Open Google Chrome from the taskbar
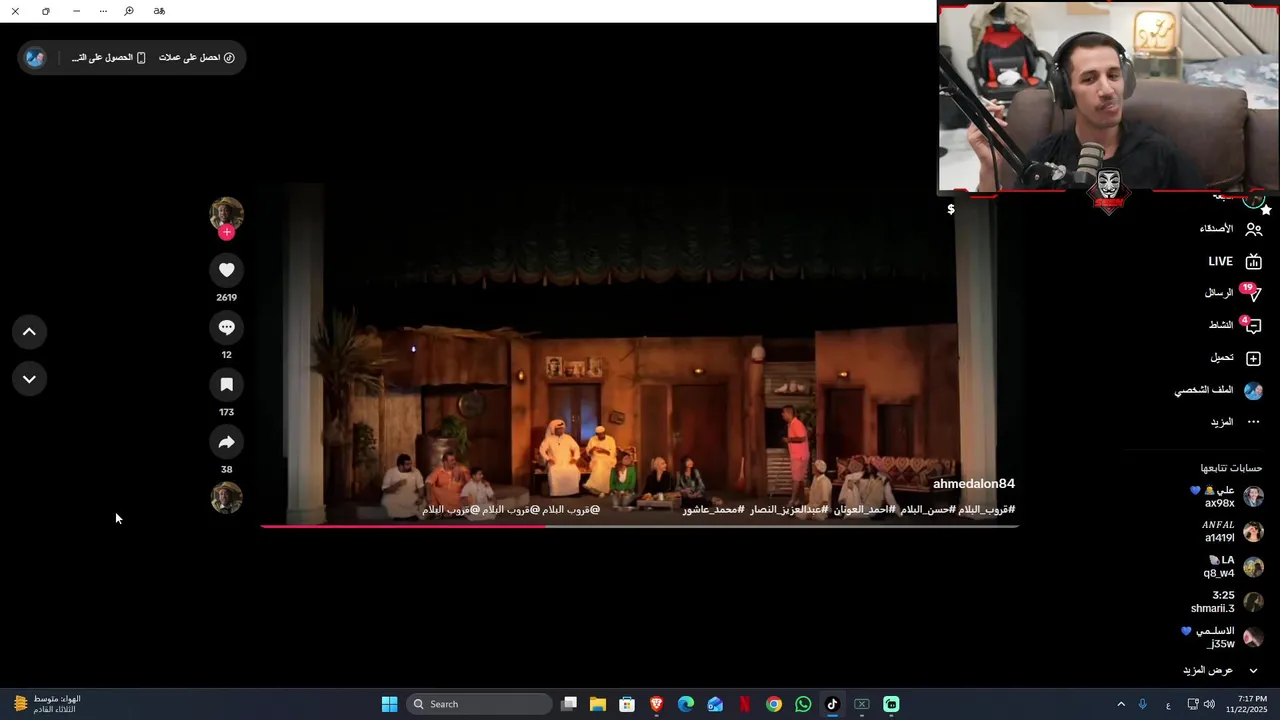Image resolution: width=1280 pixels, height=720 pixels. [774, 704]
